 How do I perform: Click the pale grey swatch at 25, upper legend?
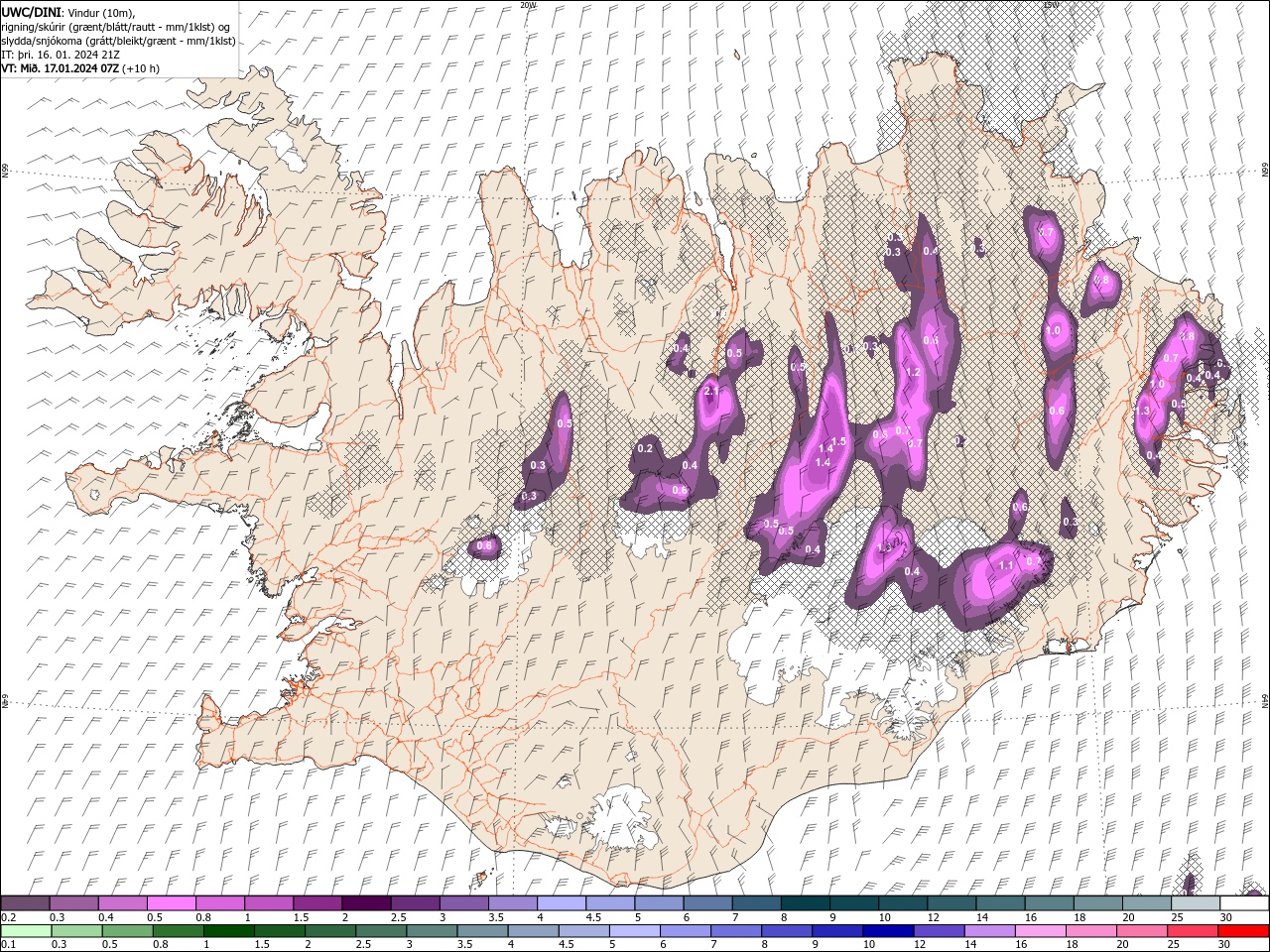[x=1195, y=903]
